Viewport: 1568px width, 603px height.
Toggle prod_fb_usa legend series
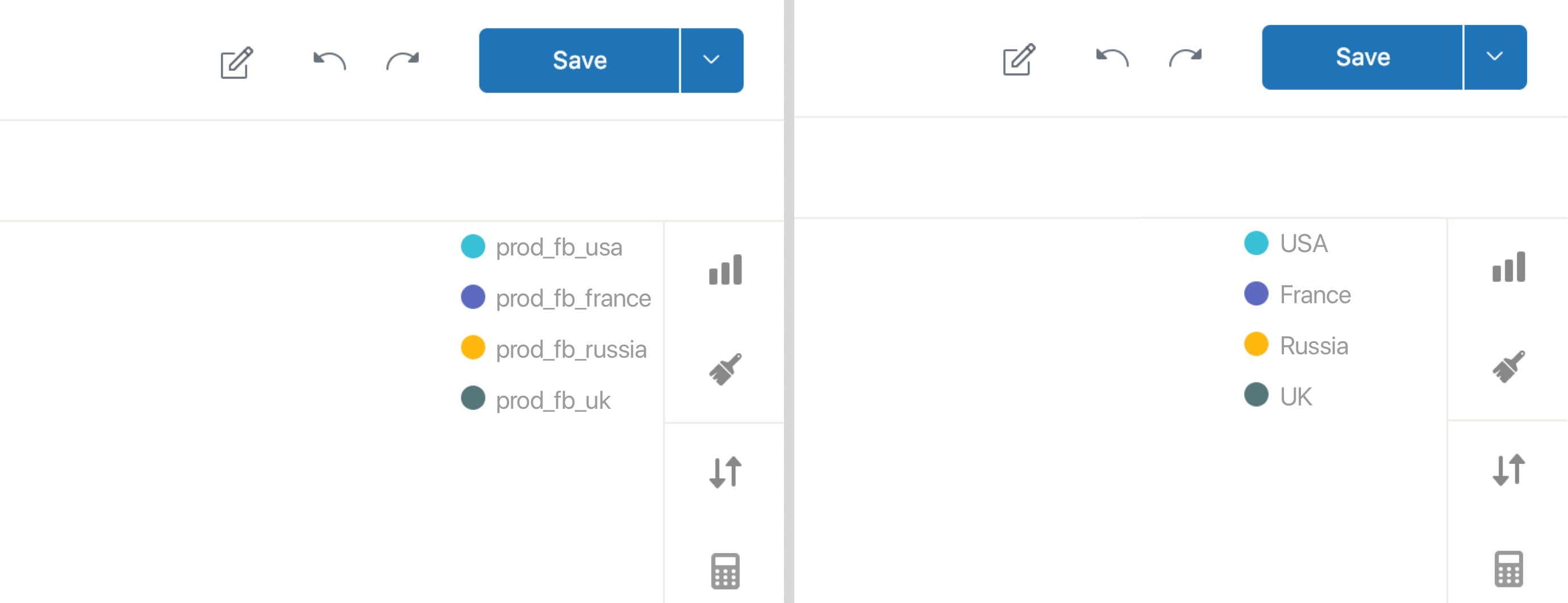(542, 247)
